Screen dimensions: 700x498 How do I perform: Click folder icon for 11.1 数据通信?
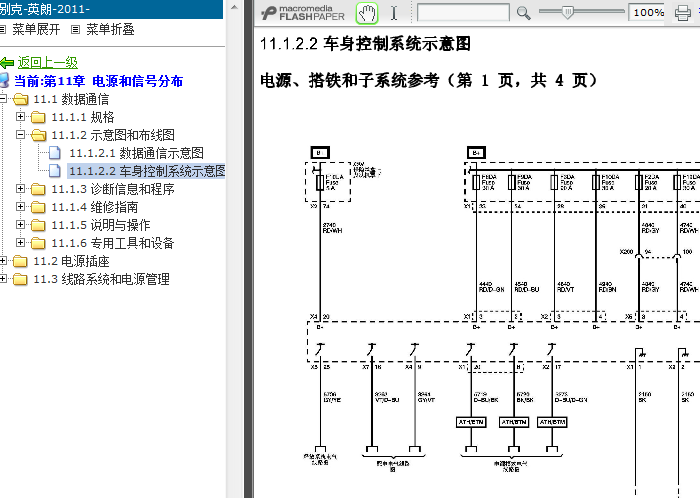(x=21, y=99)
